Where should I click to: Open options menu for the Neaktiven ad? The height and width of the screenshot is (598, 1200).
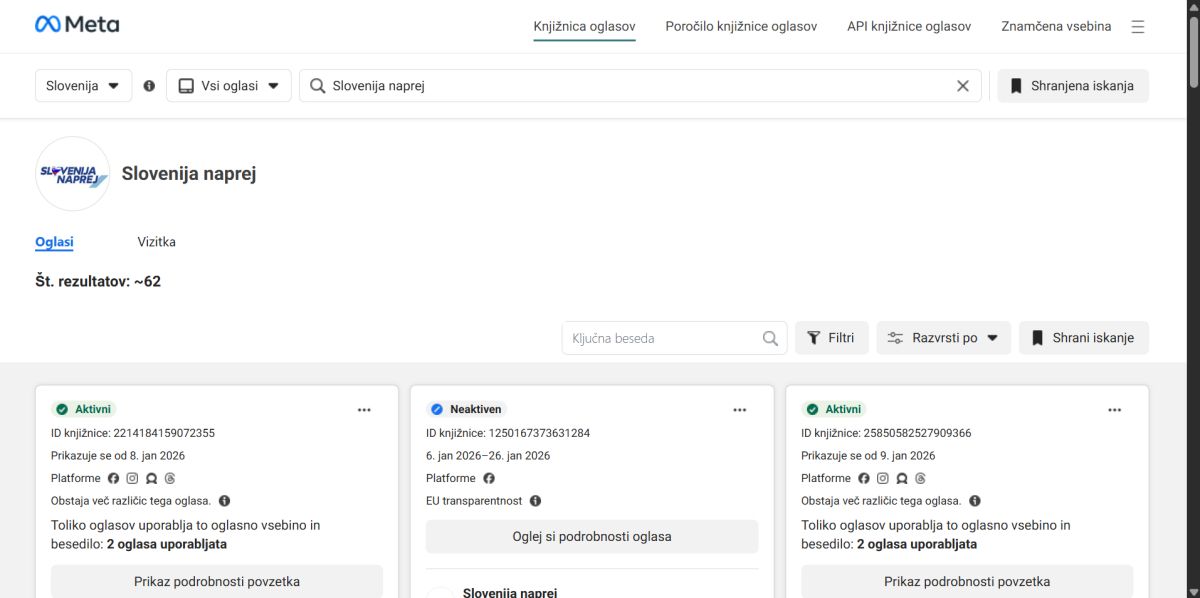point(739,410)
